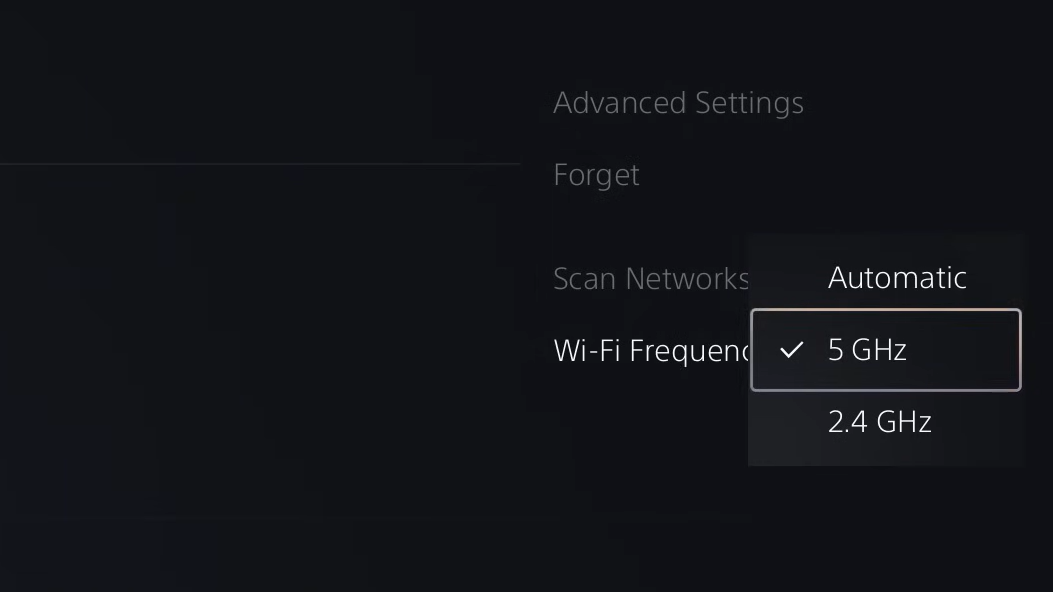Click the "2.4 GHz" label text
1053x592 pixels.
click(x=879, y=422)
